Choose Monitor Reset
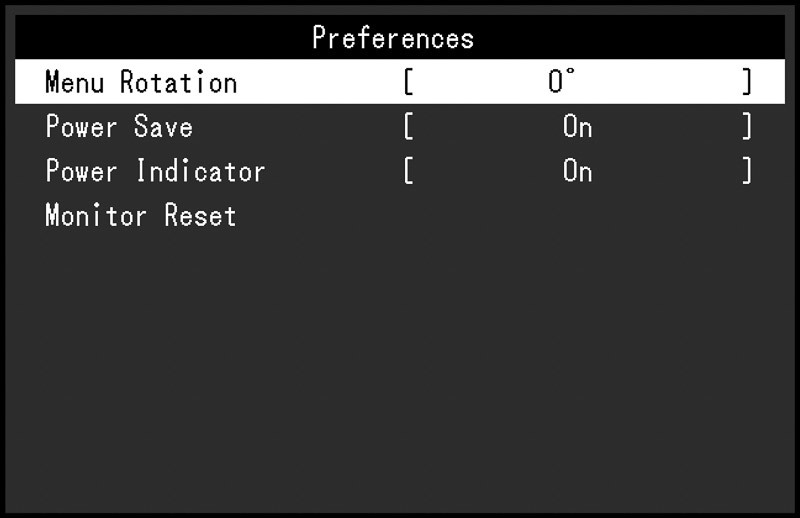This screenshot has height=518, width=800. [141, 215]
